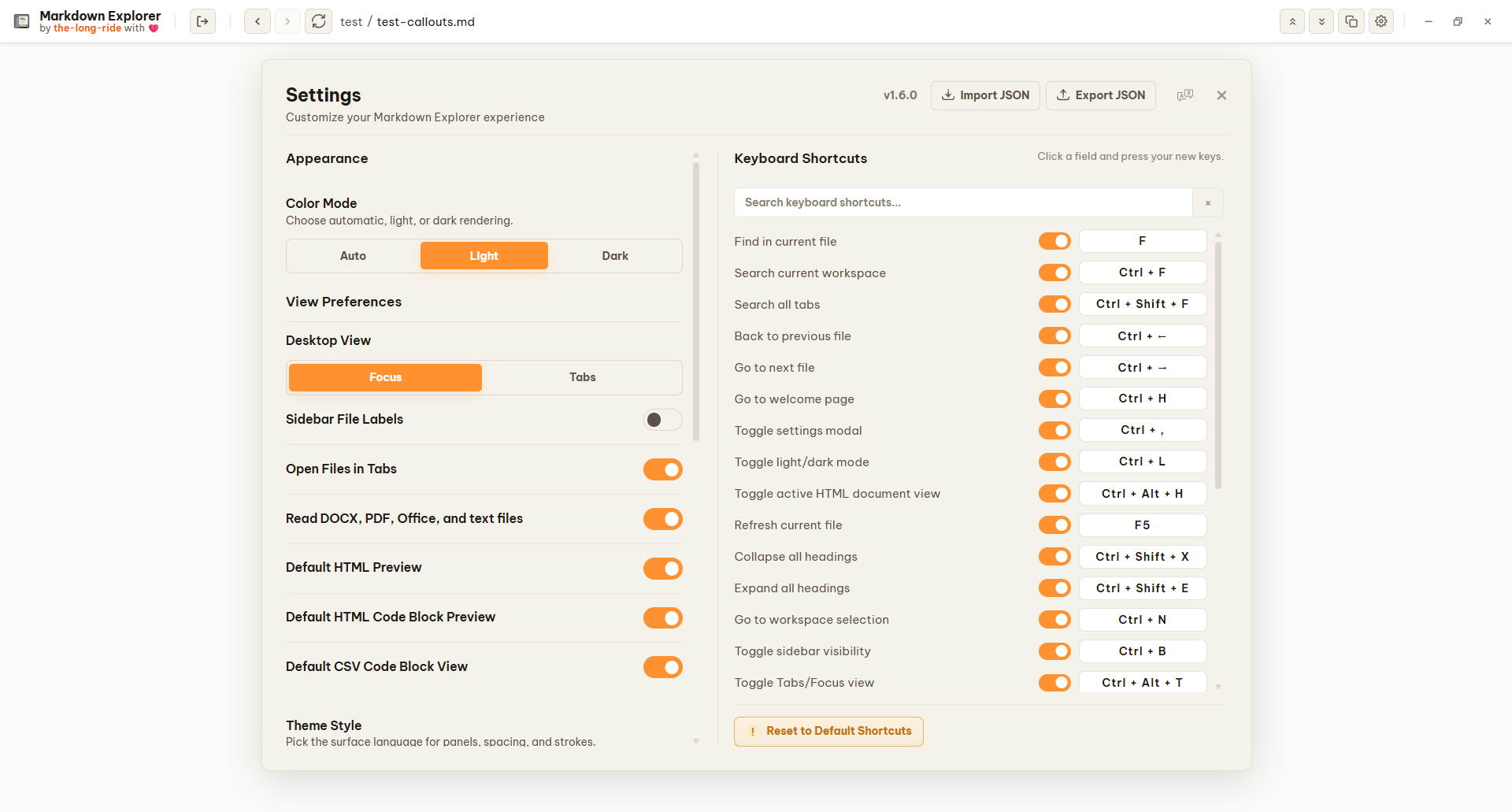Edit the Ctrl + Alt + H shortcut field
This screenshot has width=1512, height=812.
click(x=1143, y=494)
